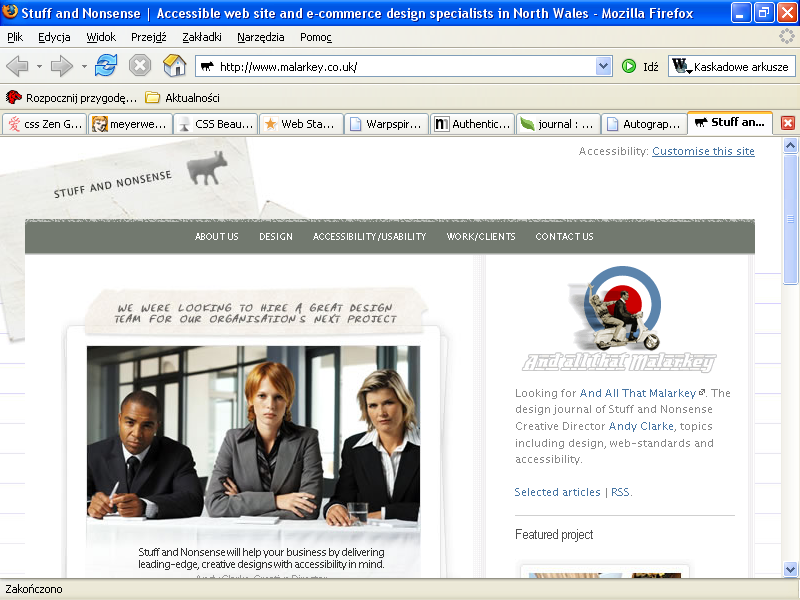Close the current tab with the red X
This screenshot has height=600, width=800.
[x=788, y=123]
